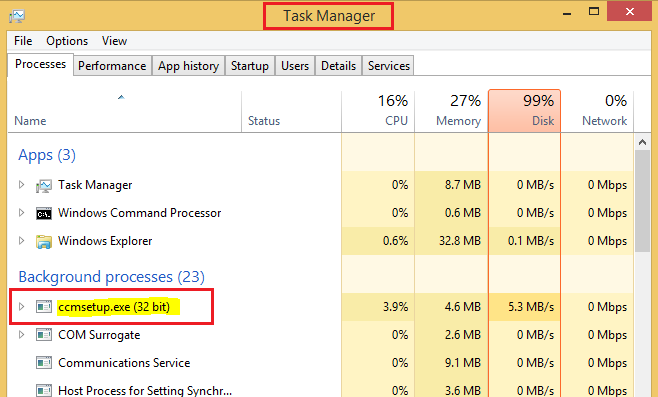Click the Task Manager app row icon
658x397 pixels.
tap(44, 185)
